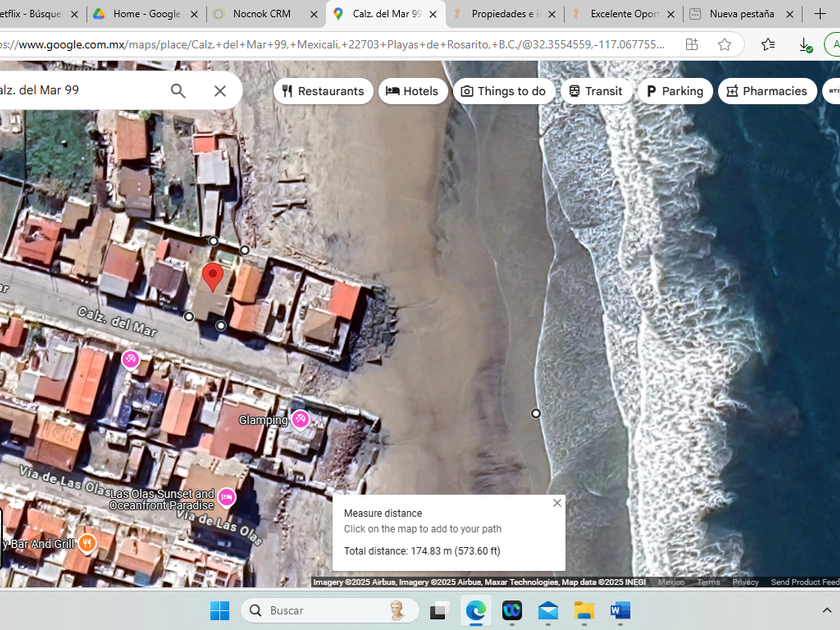This screenshot has height=630, width=840.
Task: Switch to the Excelente Oport tab
Action: [625, 14]
